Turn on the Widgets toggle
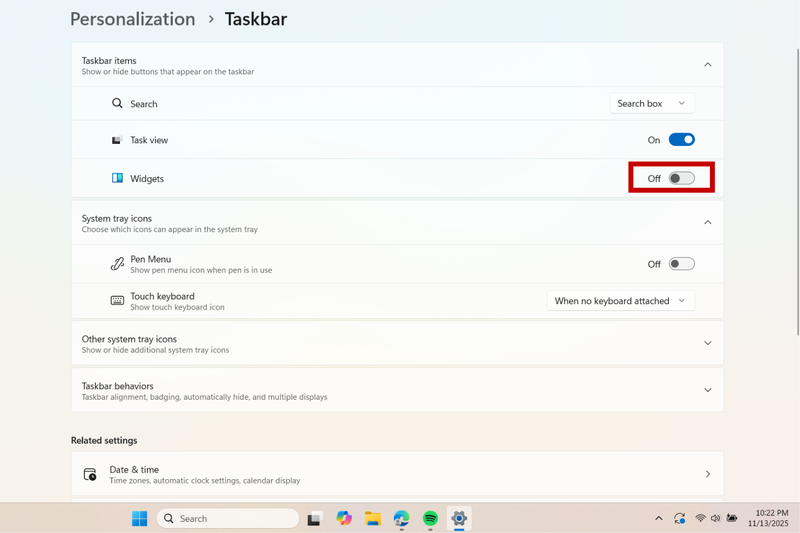The height and width of the screenshot is (533, 800). click(682, 178)
